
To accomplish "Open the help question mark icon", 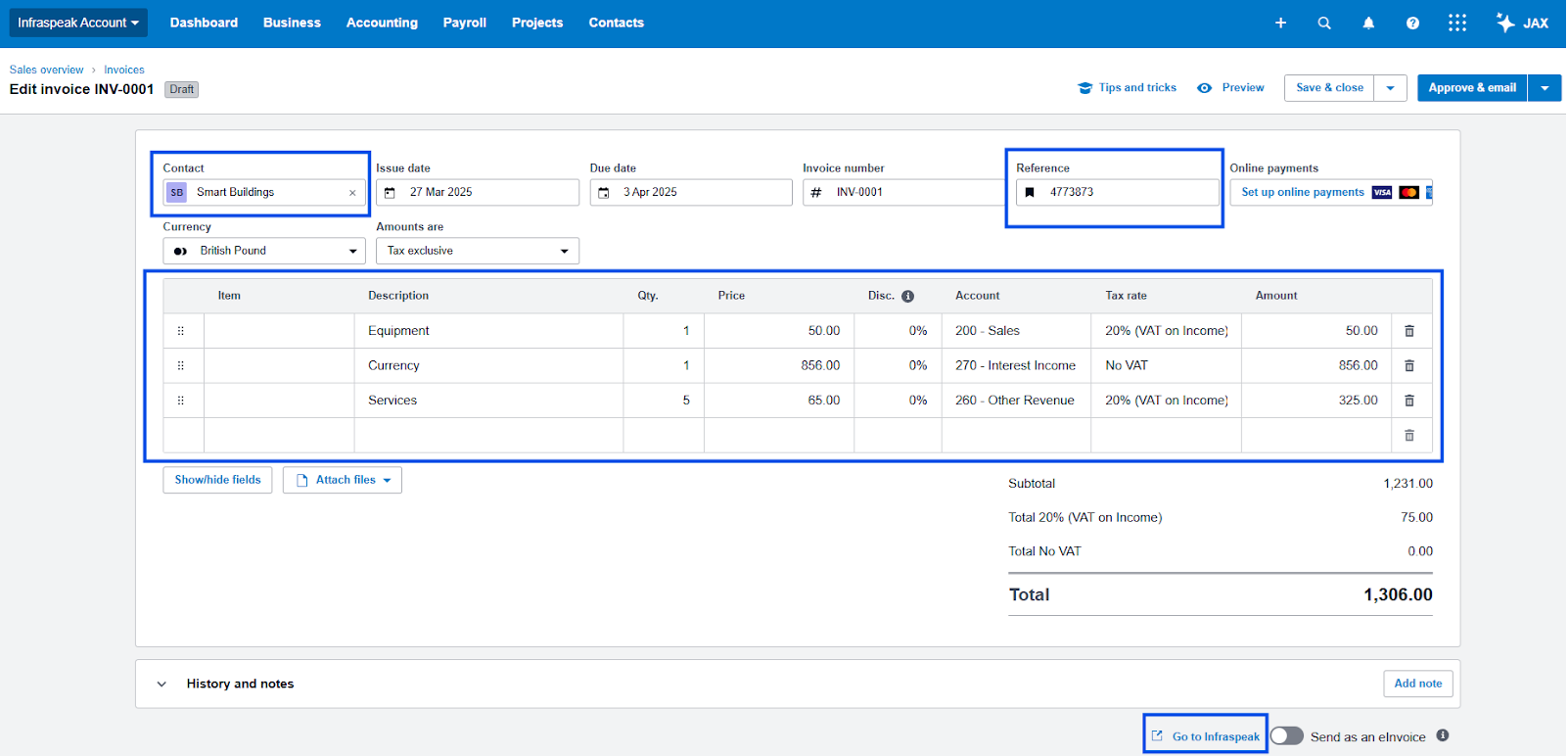I will click(1413, 23).
